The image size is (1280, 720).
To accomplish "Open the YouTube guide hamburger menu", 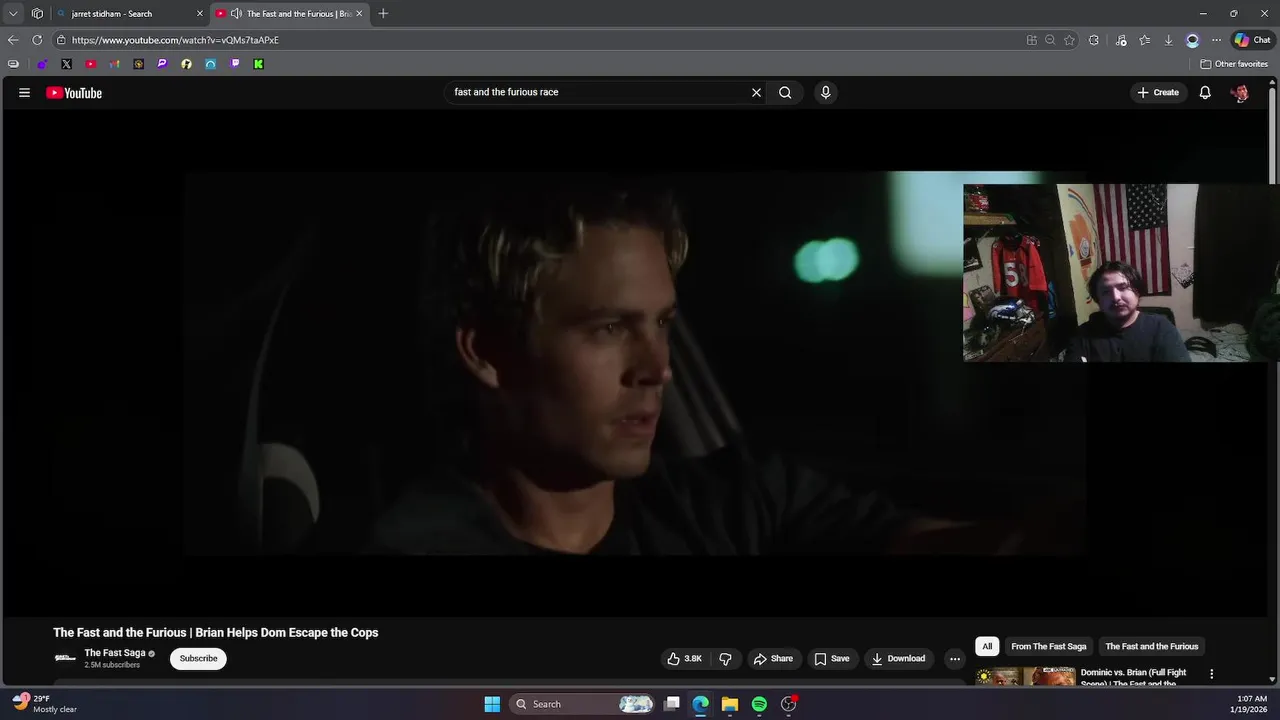I will (24, 93).
